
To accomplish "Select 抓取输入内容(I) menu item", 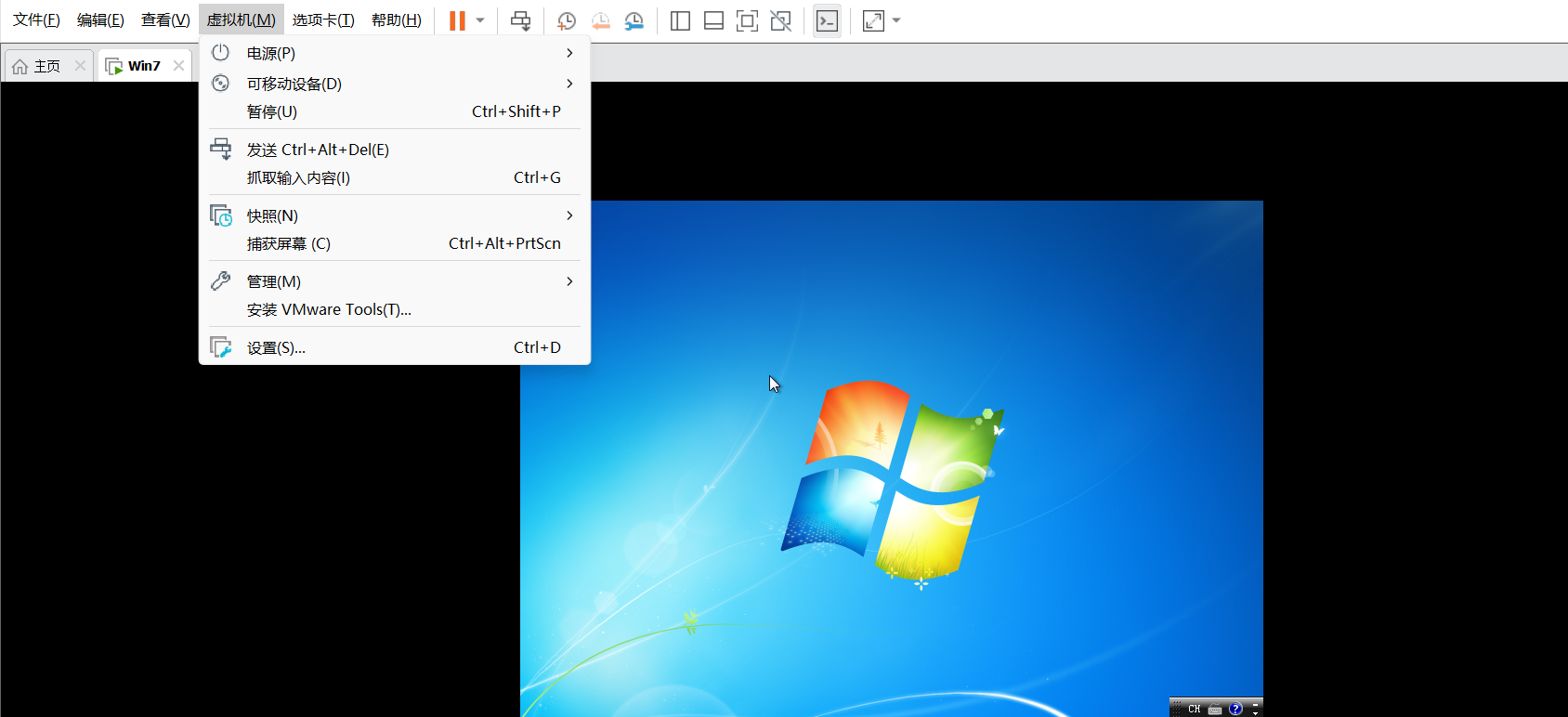I will pos(395,177).
